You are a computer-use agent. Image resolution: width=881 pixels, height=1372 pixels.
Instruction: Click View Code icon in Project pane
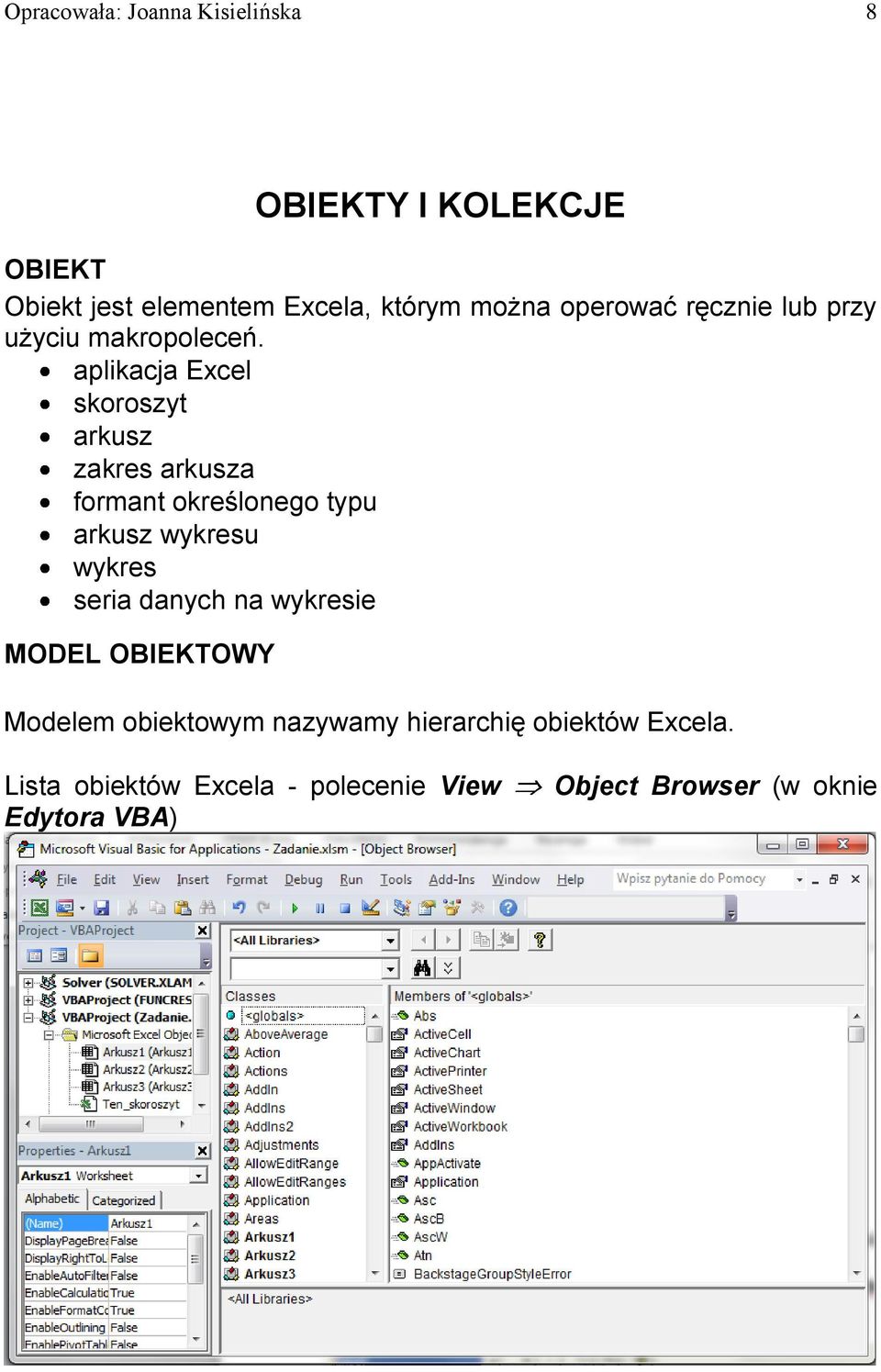pyautogui.click(x=35, y=955)
